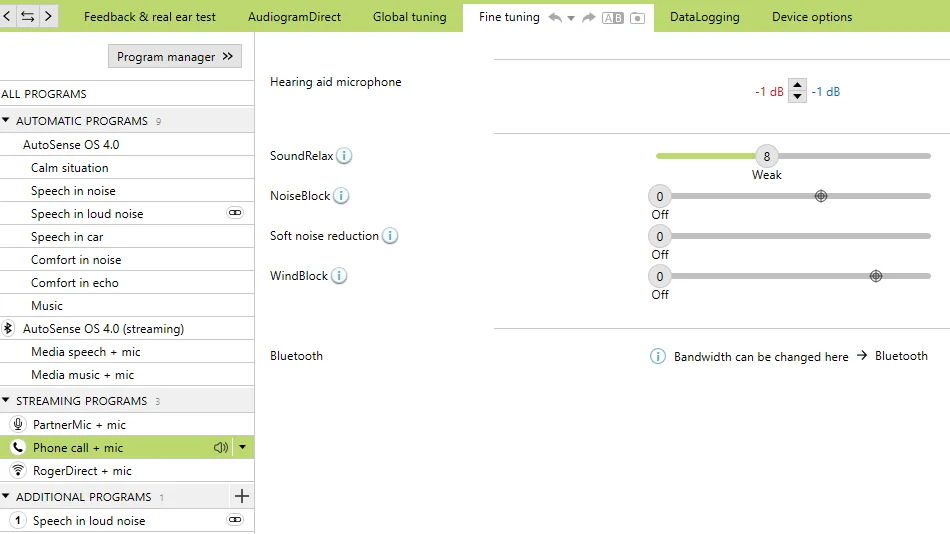This screenshot has width=950, height=534.
Task: Collapse the AUTOMATIC PROGRAMS section
Action: click(x=5, y=120)
